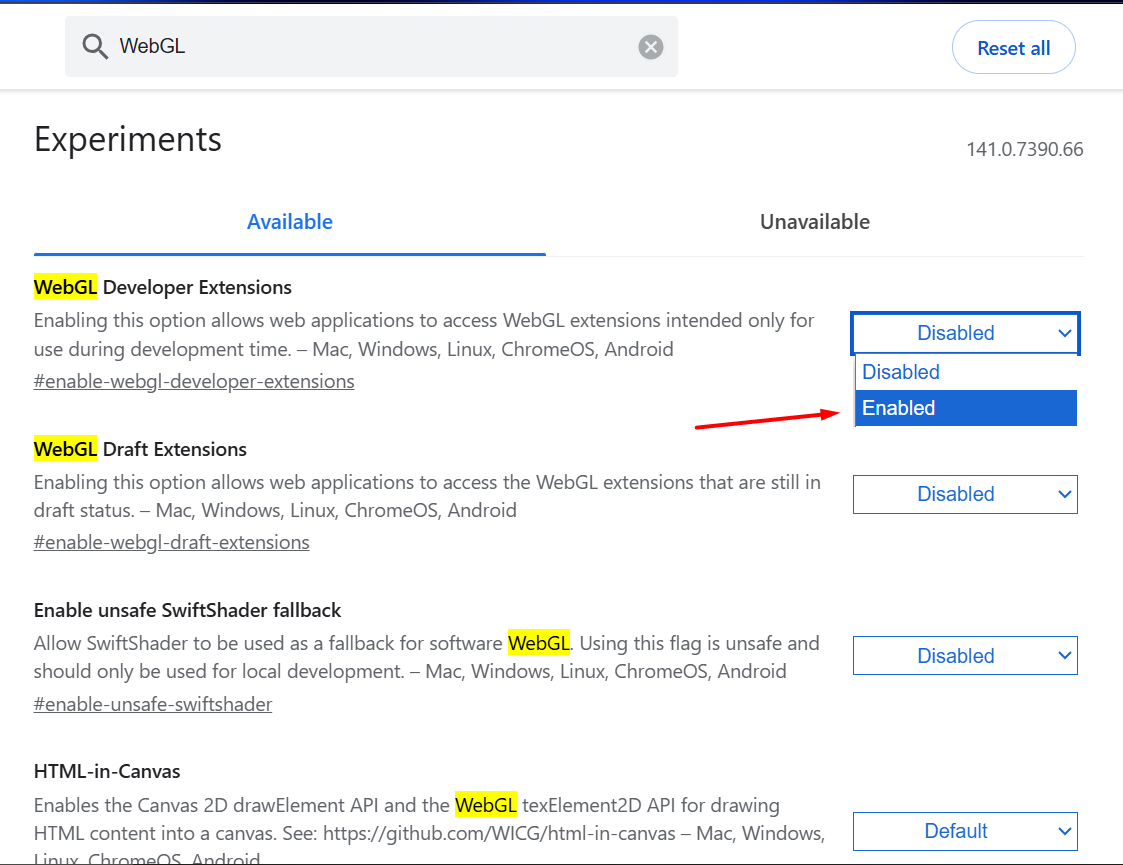Click the WebGL Draft Extensions dropdown chevron

coord(1064,494)
